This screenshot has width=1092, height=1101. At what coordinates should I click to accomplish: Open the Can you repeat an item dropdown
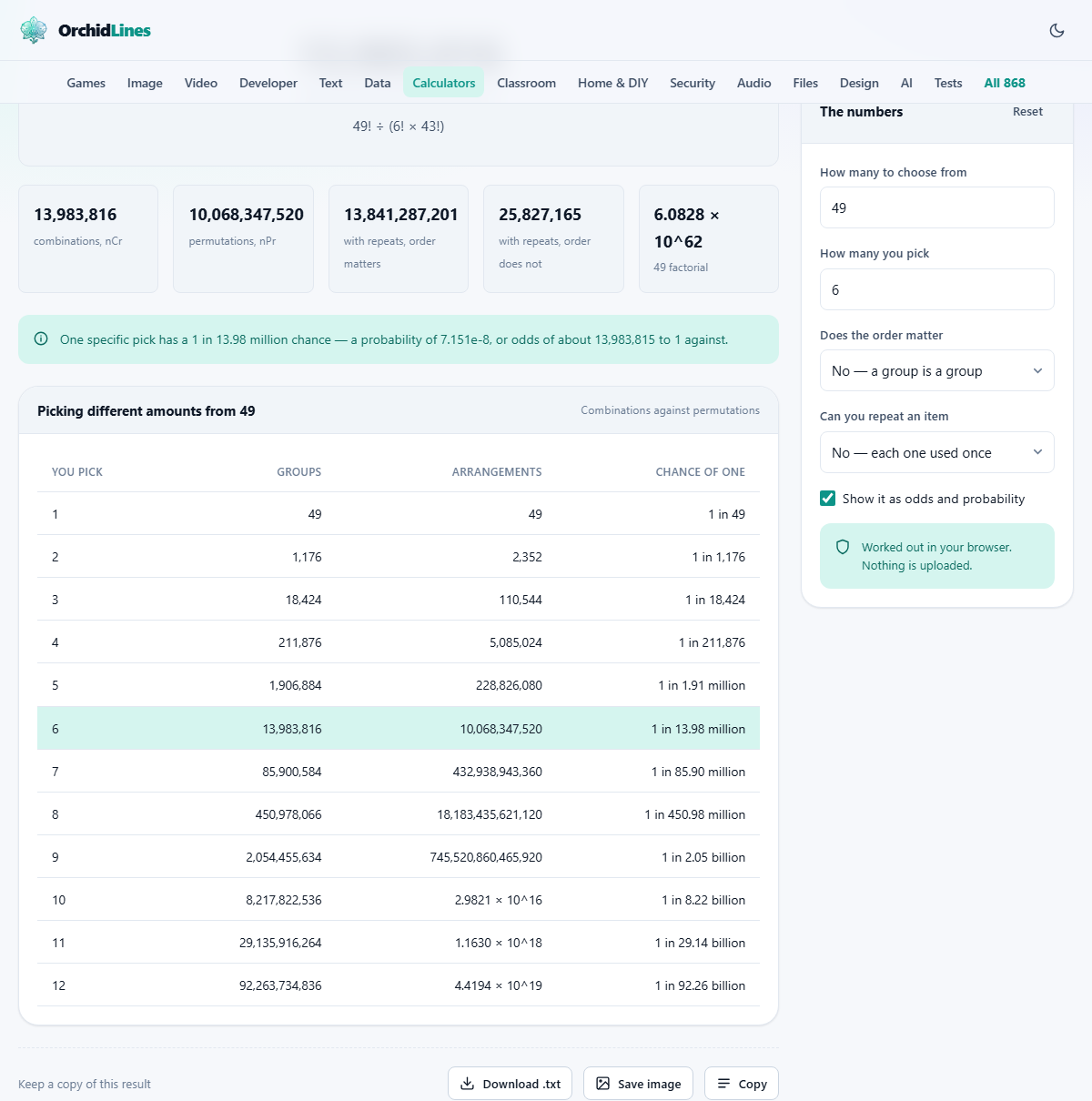point(937,452)
